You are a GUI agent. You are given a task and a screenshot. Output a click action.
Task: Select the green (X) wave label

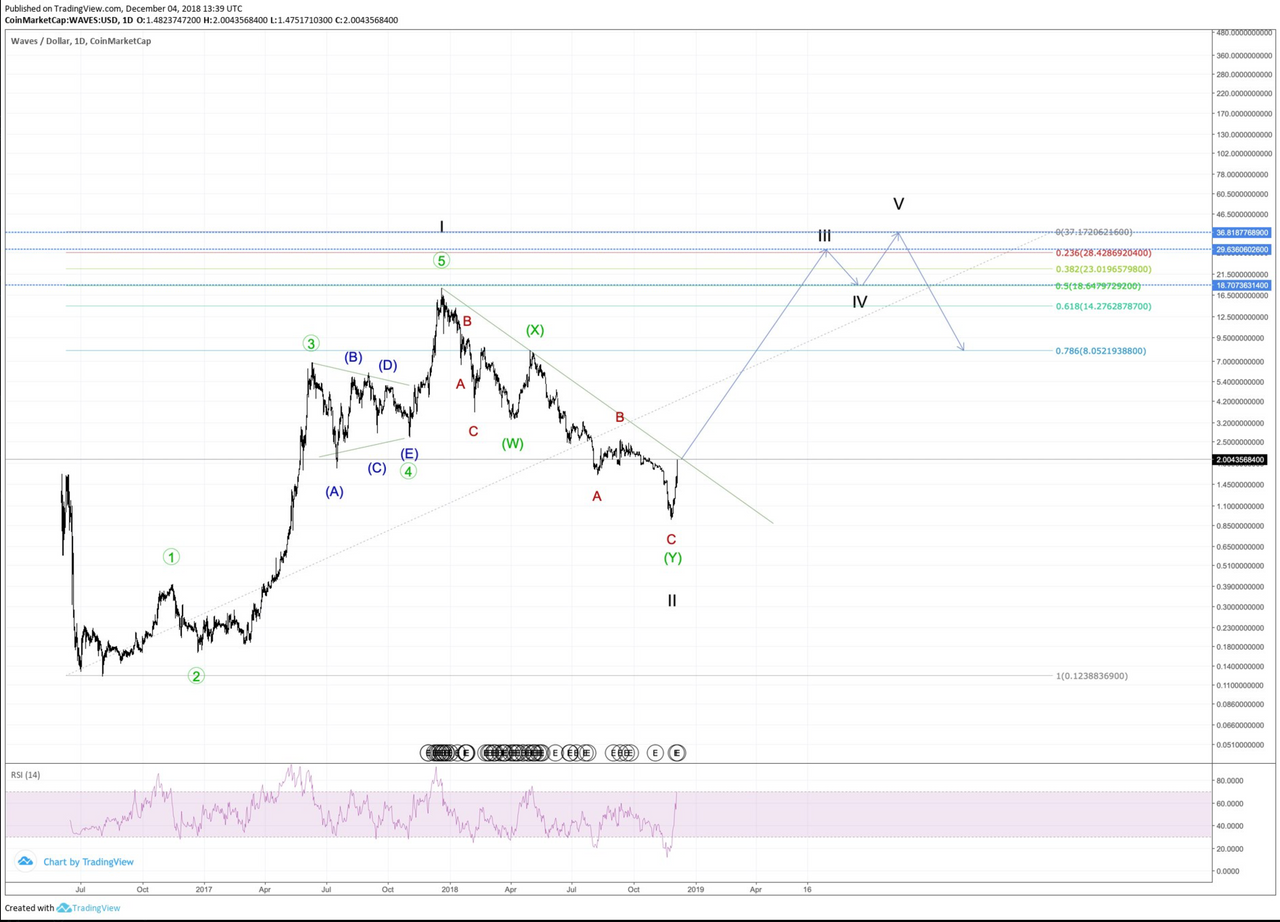coord(535,330)
